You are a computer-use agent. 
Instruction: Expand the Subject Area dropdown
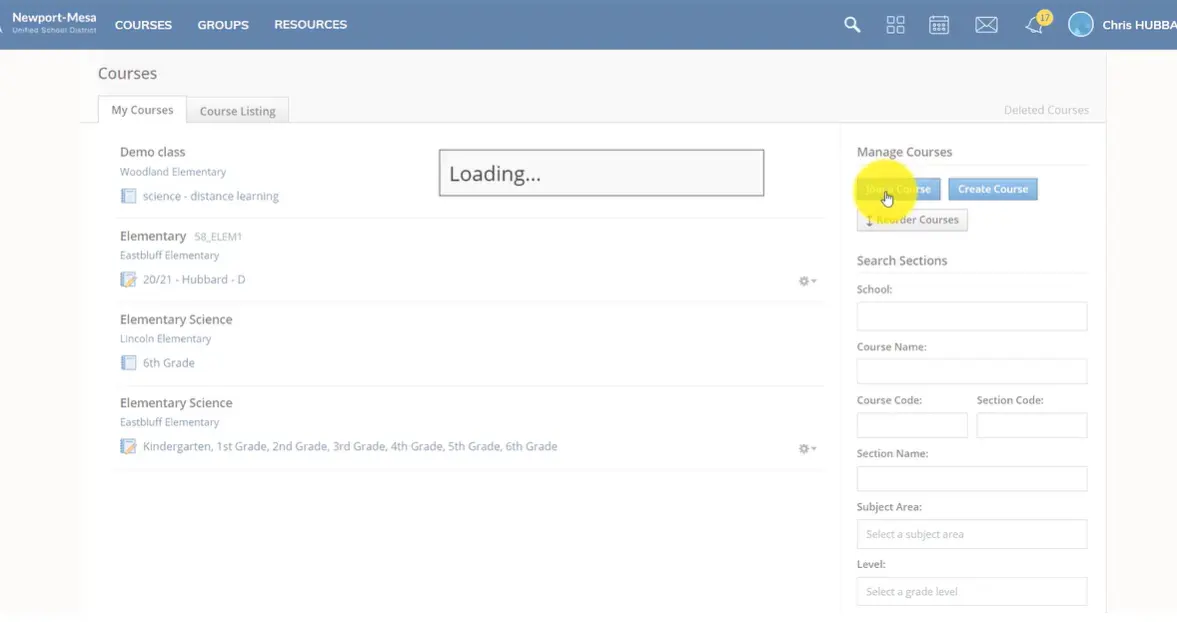coord(971,534)
